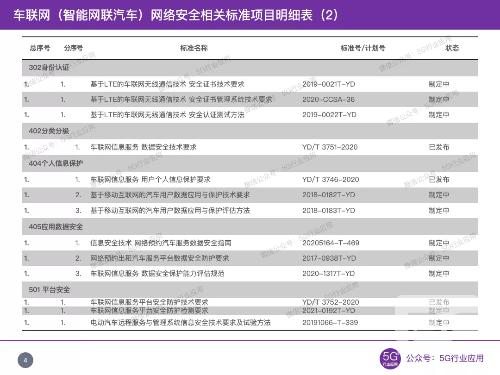Select the 电动汽车远程服务与管理系统 standard name
The height and width of the screenshot is (375, 500).
(180, 322)
